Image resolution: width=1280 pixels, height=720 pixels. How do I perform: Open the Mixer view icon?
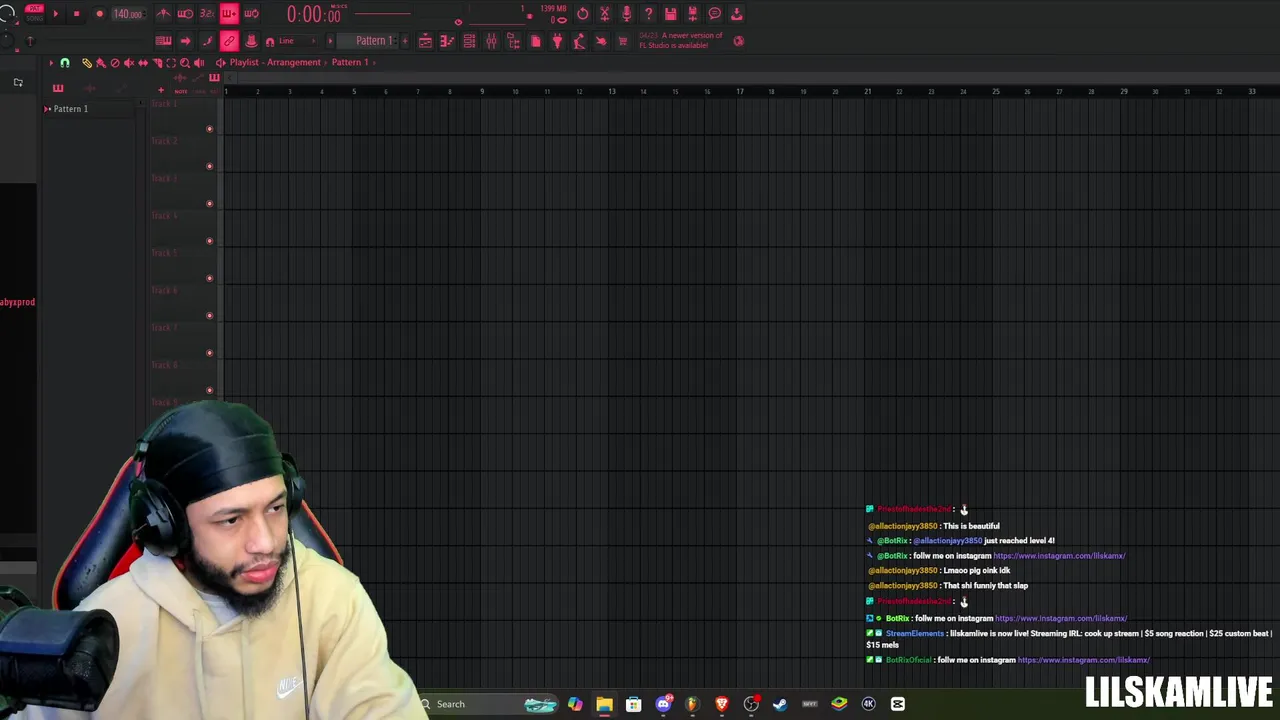[x=491, y=41]
